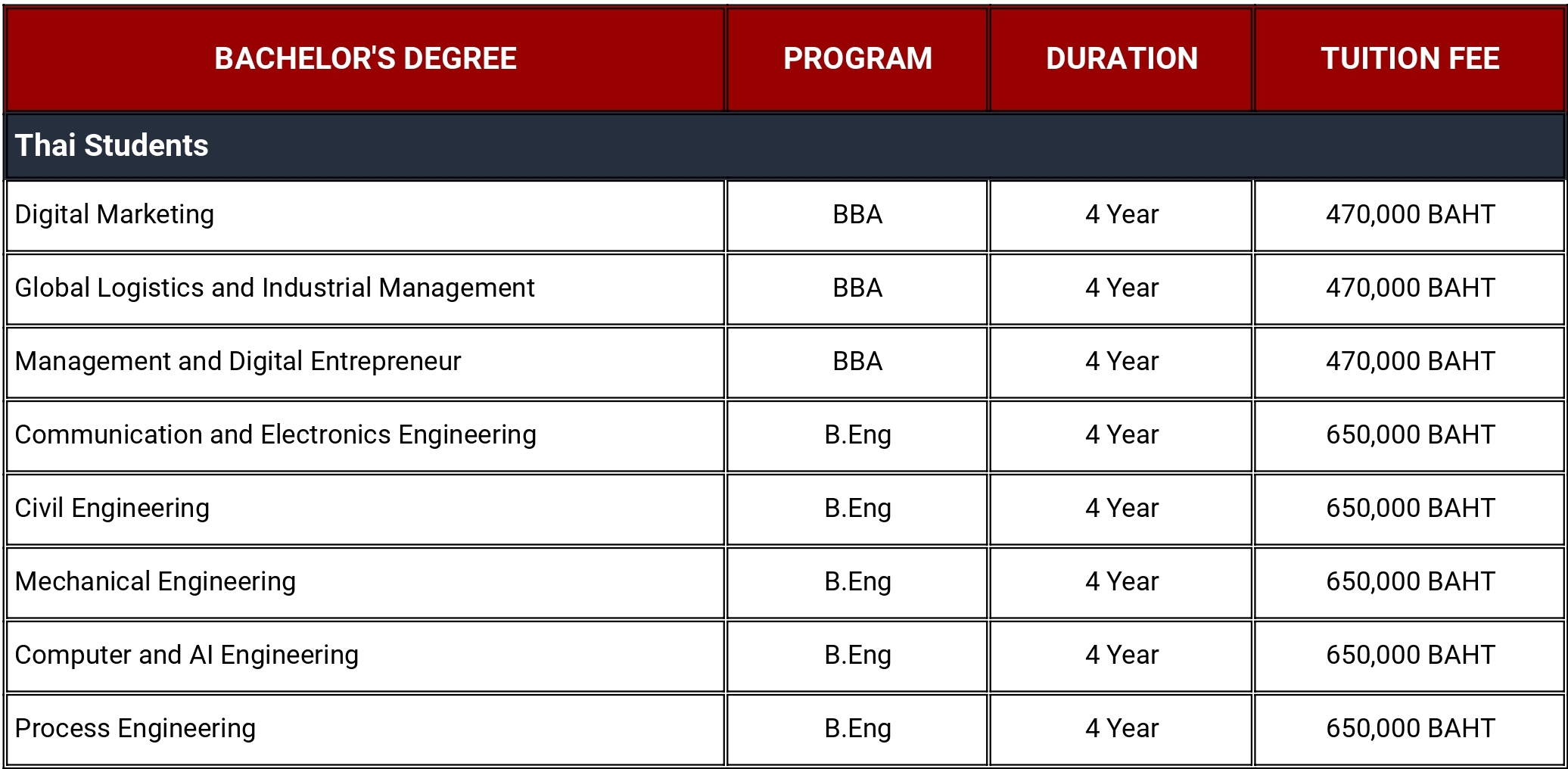Viewport: 1568px width, 769px height.
Task: Click Global Logistics and Industrial Management cell
Action: click(366, 289)
